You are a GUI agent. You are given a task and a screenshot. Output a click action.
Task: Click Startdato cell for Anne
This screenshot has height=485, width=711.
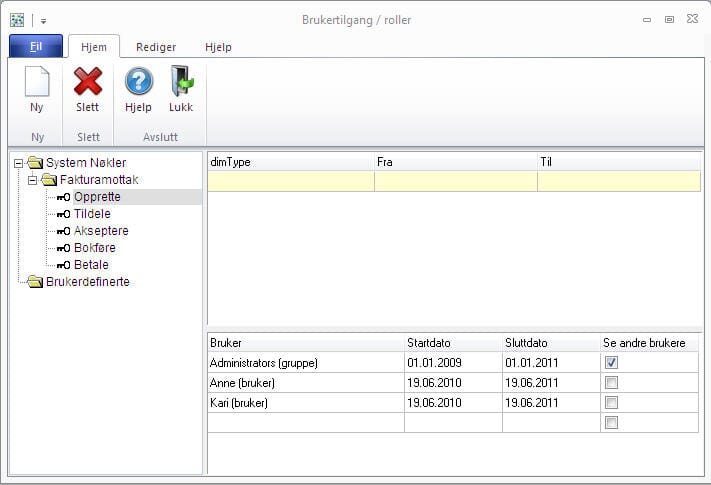point(452,382)
